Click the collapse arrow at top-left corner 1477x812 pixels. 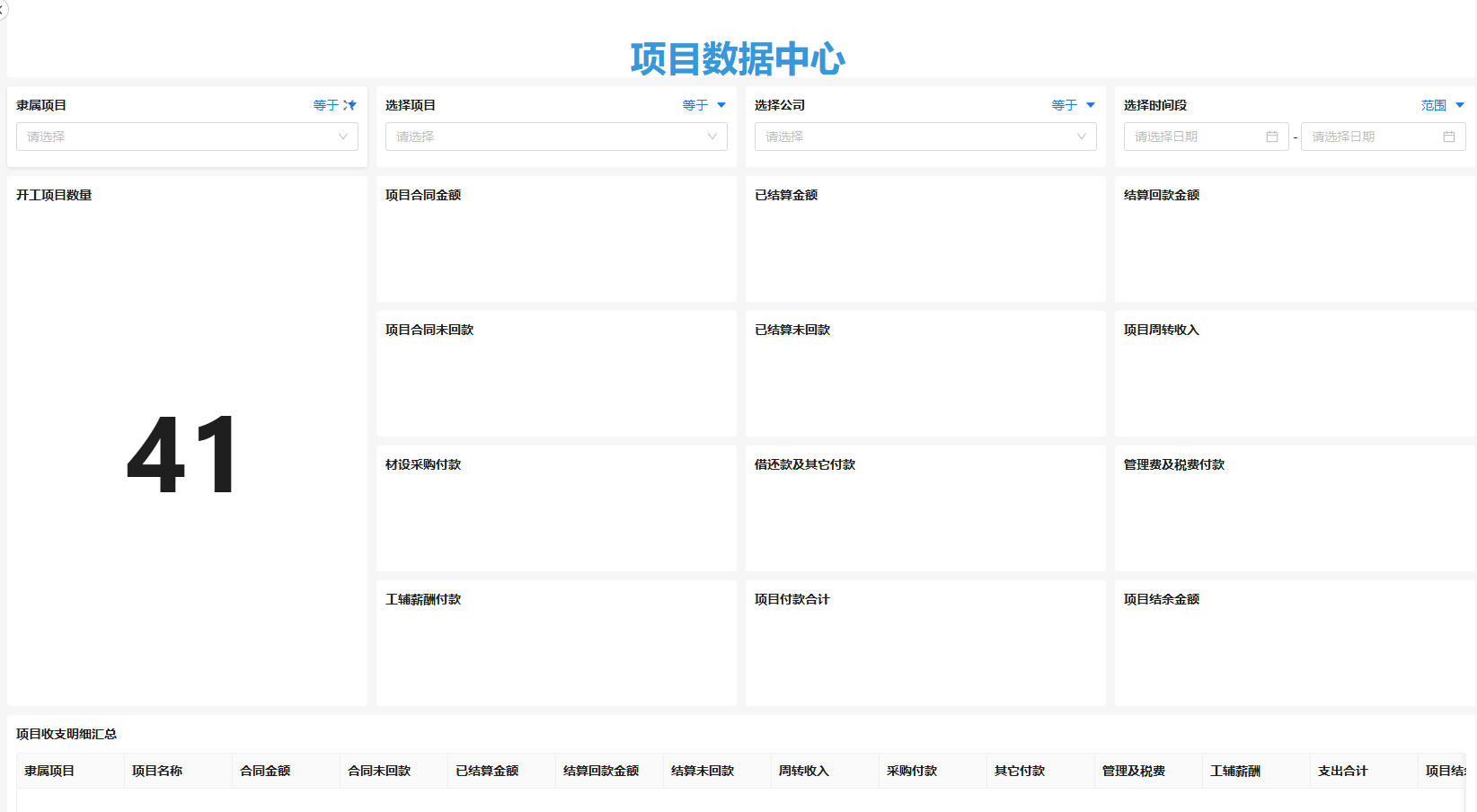click(x=3, y=9)
